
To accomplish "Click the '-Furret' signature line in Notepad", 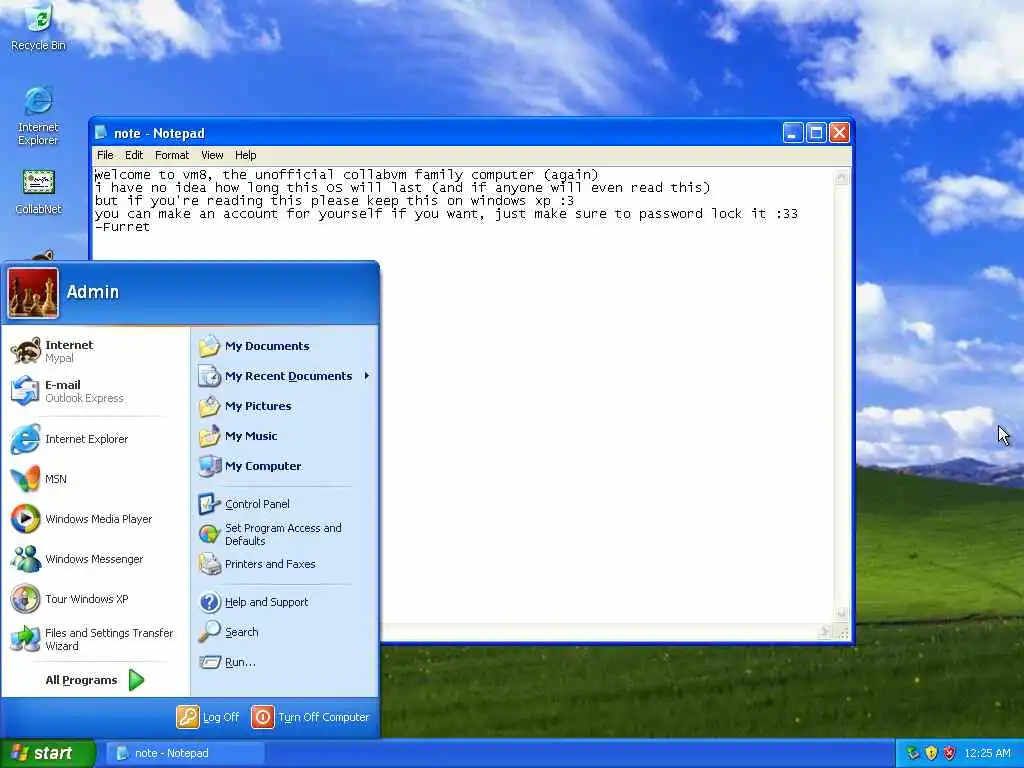I will (x=122, y=227).
